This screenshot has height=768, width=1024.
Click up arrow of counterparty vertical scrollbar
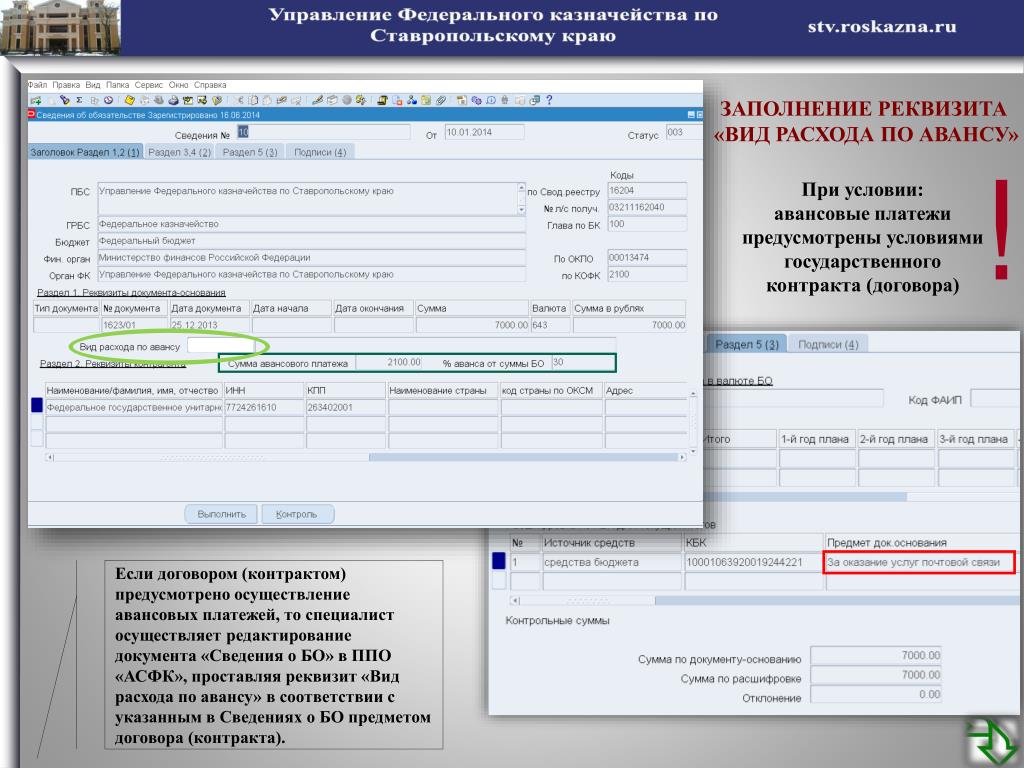693,393
